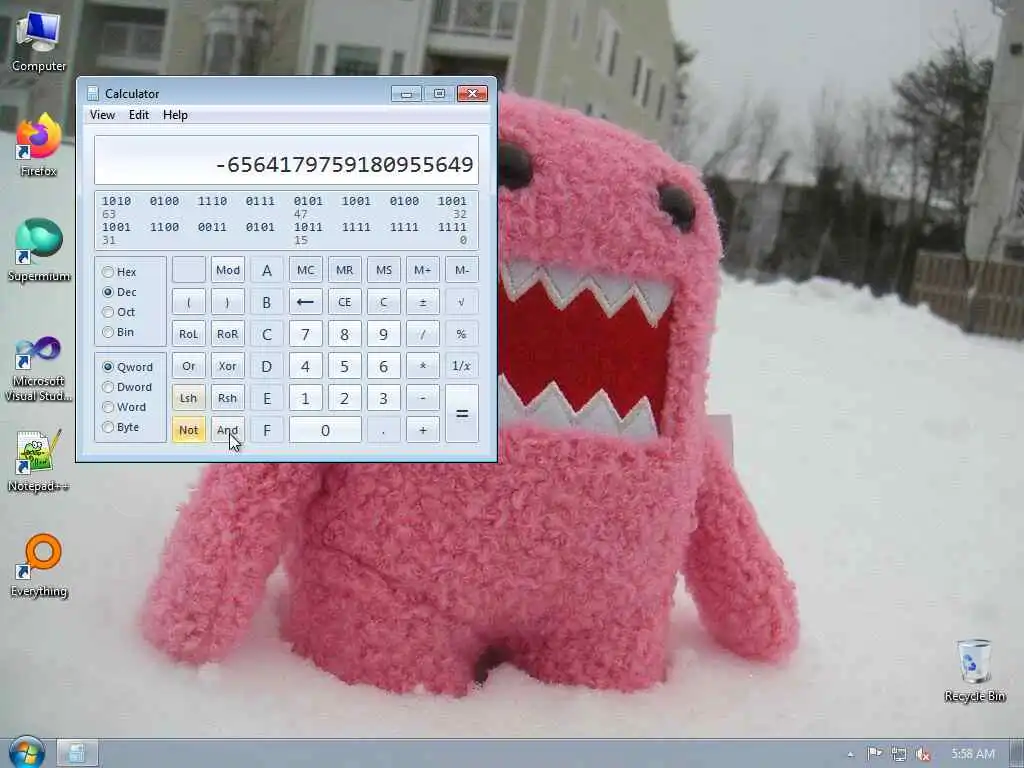Click the M- memory subtract button
This screenshot has height=768, width=1024.
[461, 270]
